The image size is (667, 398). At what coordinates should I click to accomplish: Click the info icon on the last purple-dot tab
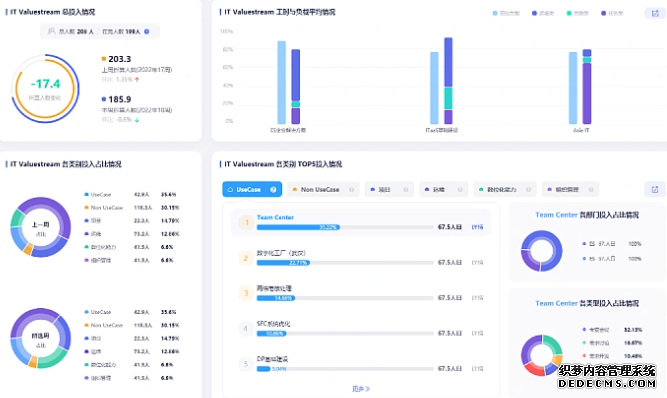point(591,190)
